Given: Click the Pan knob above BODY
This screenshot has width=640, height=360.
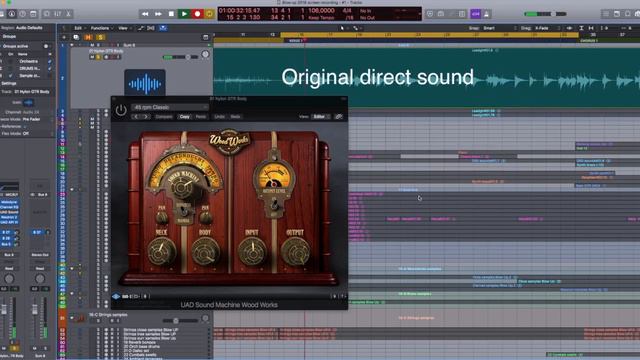Looking at the screenshot, I should 205,218.
